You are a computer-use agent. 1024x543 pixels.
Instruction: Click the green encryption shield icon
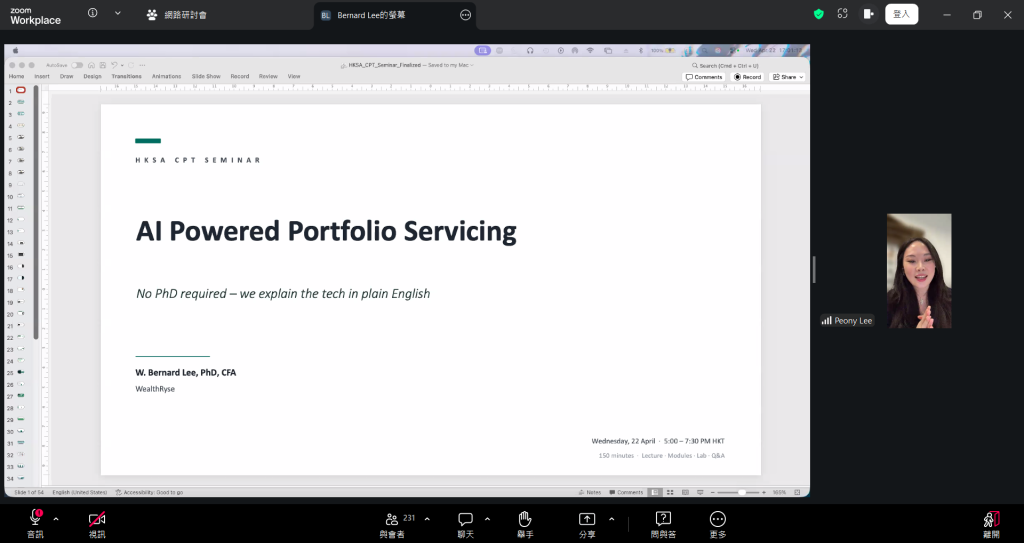pyautogui.click(x=818, y=14)
